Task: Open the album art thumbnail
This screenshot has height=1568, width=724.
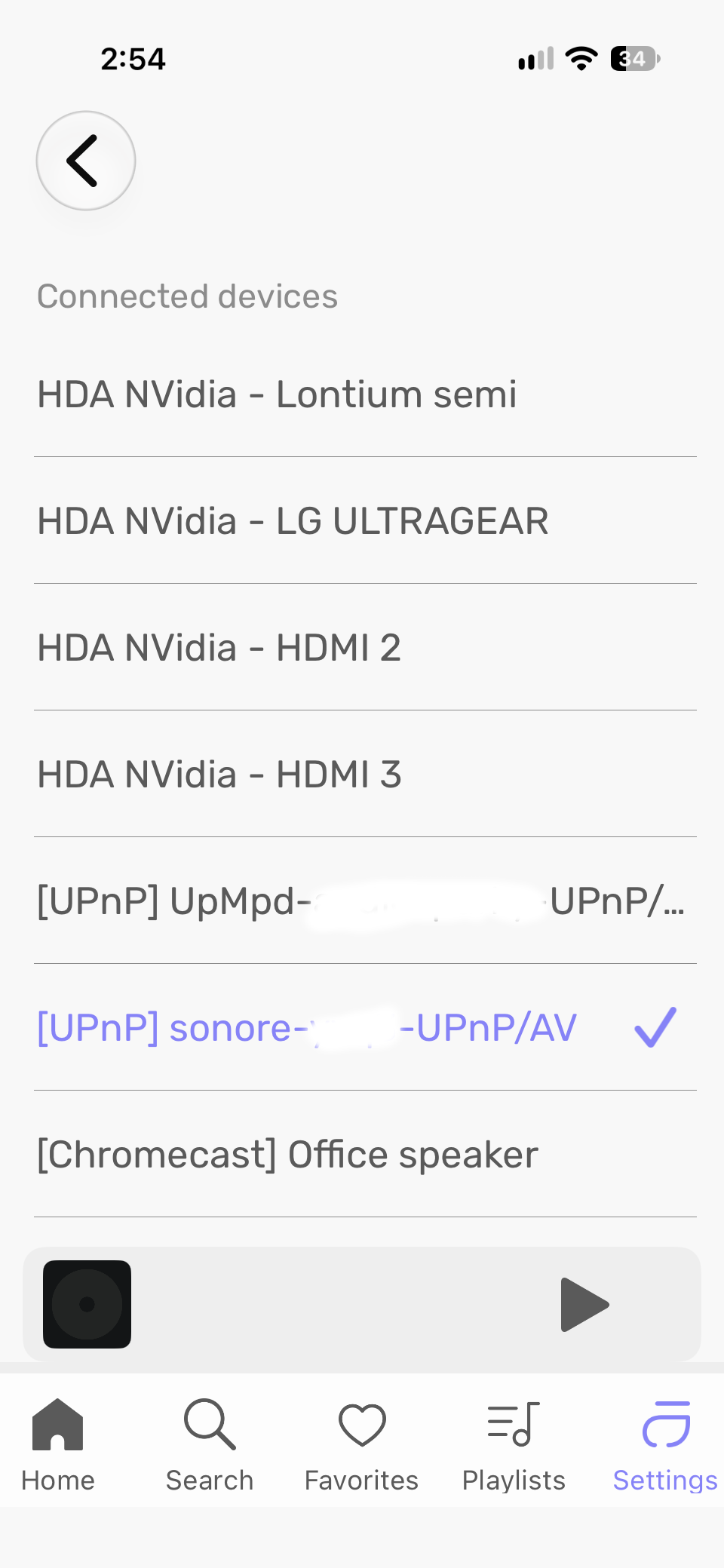Action: click(87, 1304)
